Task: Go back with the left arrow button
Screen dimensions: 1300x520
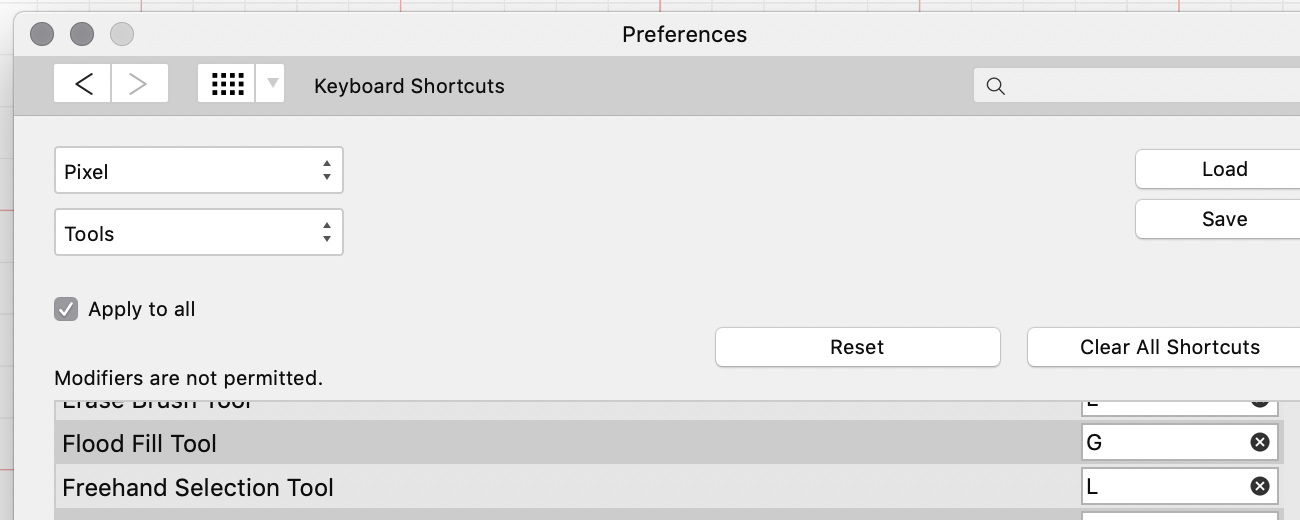Action: click(x=83, y=85)
